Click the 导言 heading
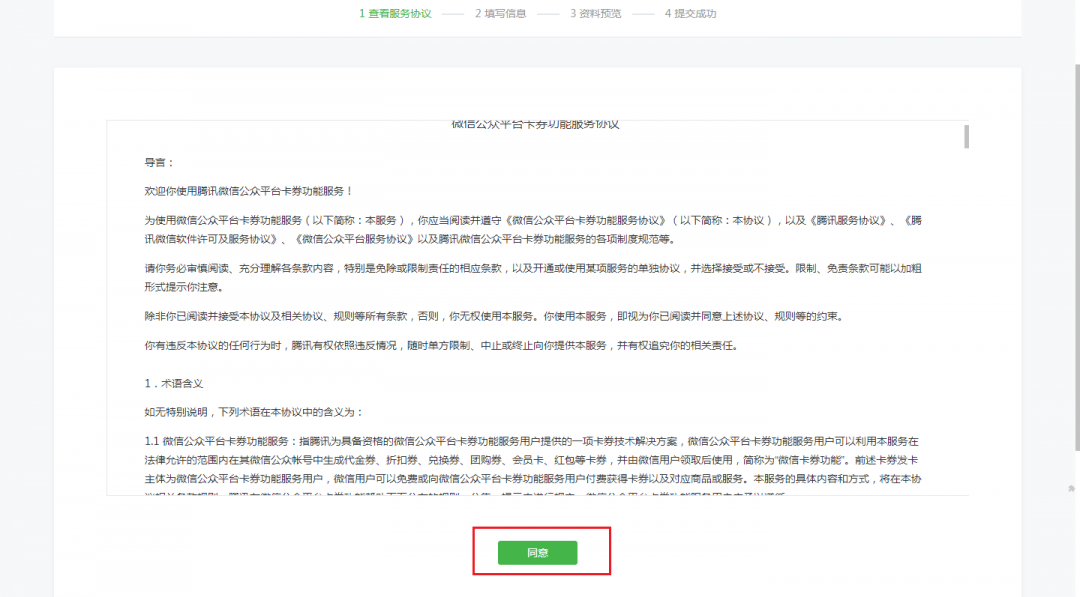Image resolution: width=1080 pixels, height=597 pixels. [x=159, y=162]
